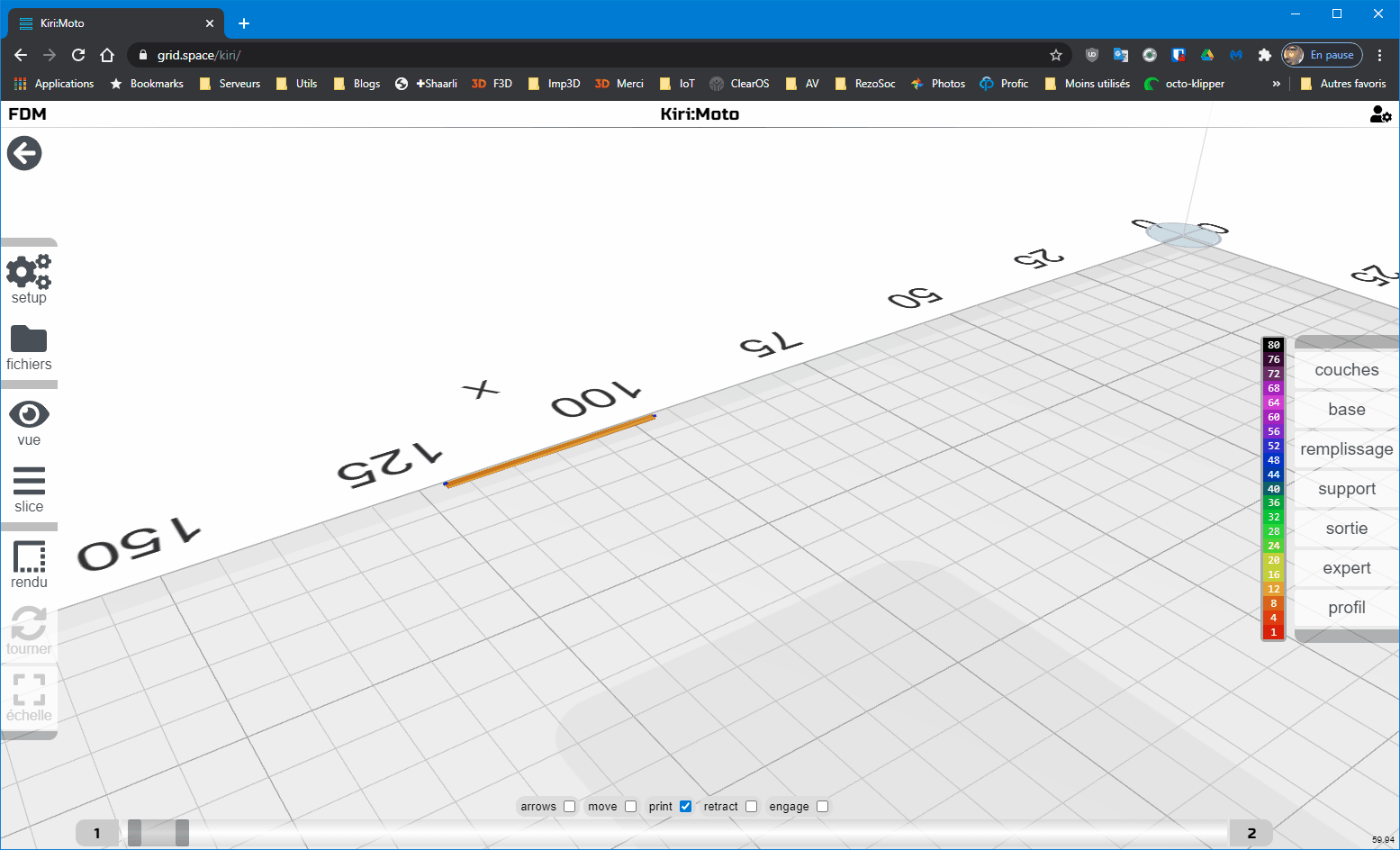The image size is (1400, 850).
Task: Open the +Shaarli bookmark
Action: [x=427, y=84]
